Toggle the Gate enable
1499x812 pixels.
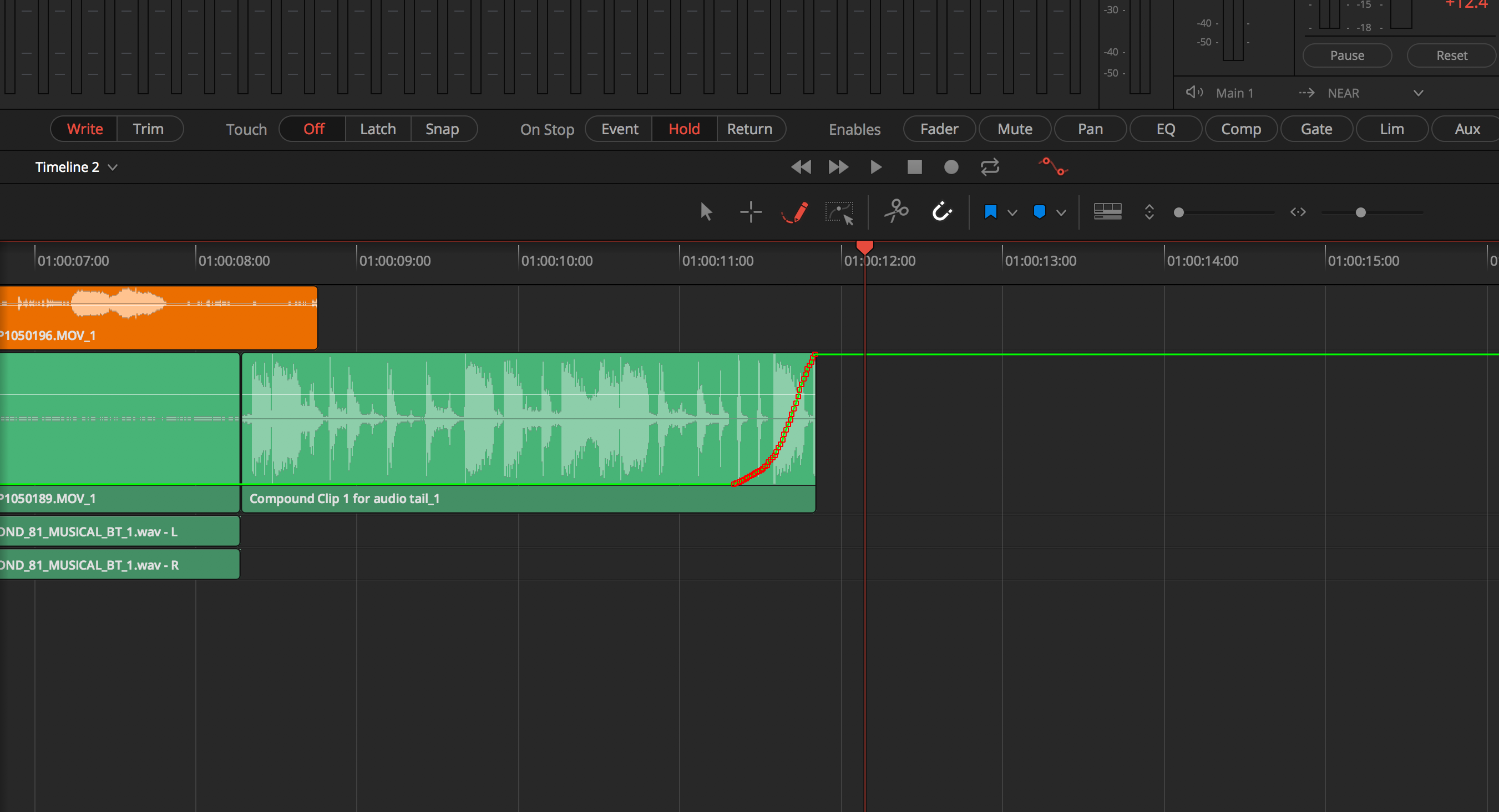pyautogui.click(x=1316, y=129)
